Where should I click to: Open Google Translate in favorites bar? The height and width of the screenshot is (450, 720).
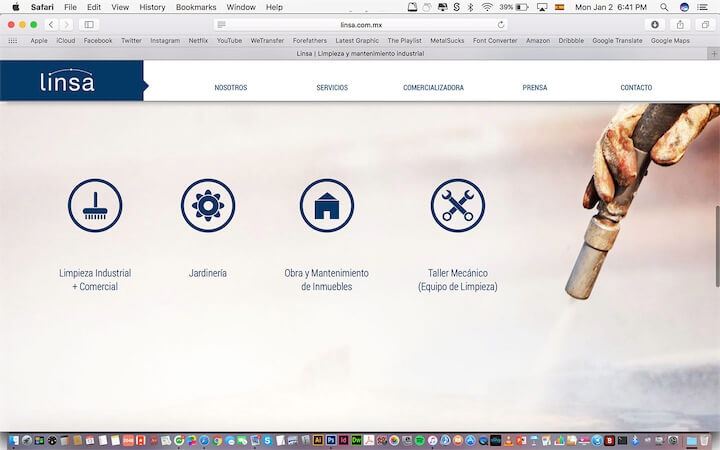coord(616,41)
